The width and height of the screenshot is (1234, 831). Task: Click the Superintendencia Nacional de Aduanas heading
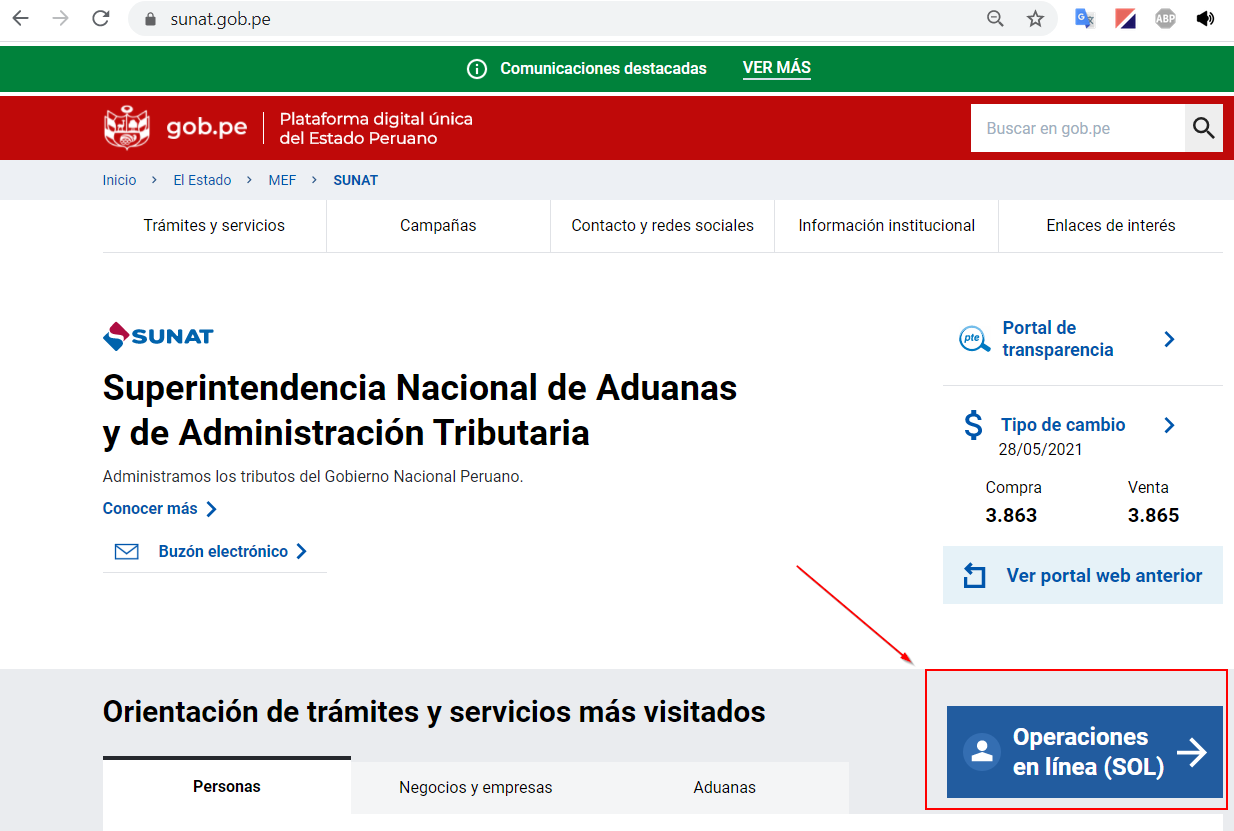tap(420, 410)
